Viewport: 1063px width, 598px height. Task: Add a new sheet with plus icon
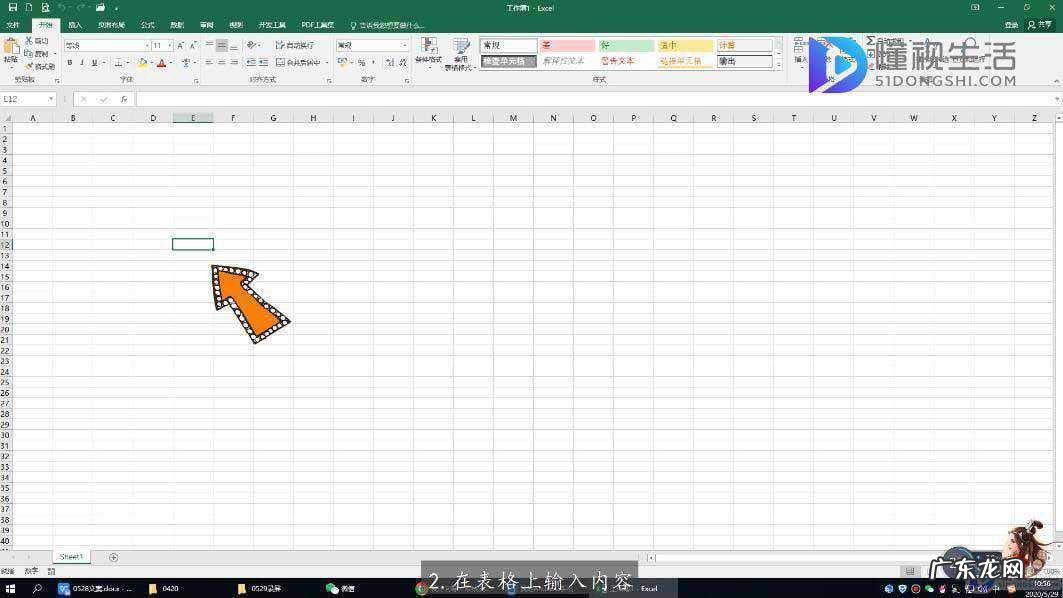(x=113, y=557)
